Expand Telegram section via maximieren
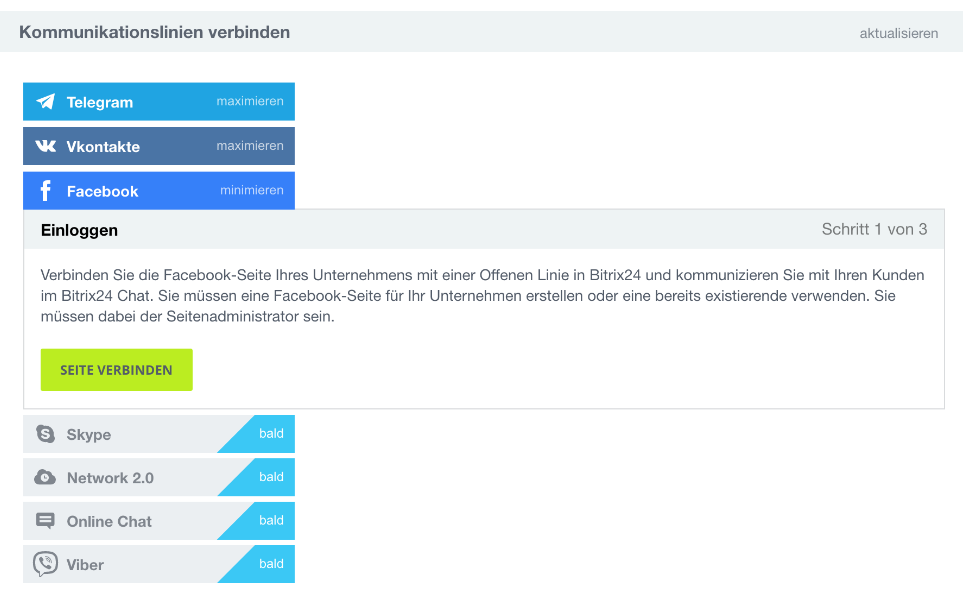This screenshot has width=963, height=606. point(250,101)
